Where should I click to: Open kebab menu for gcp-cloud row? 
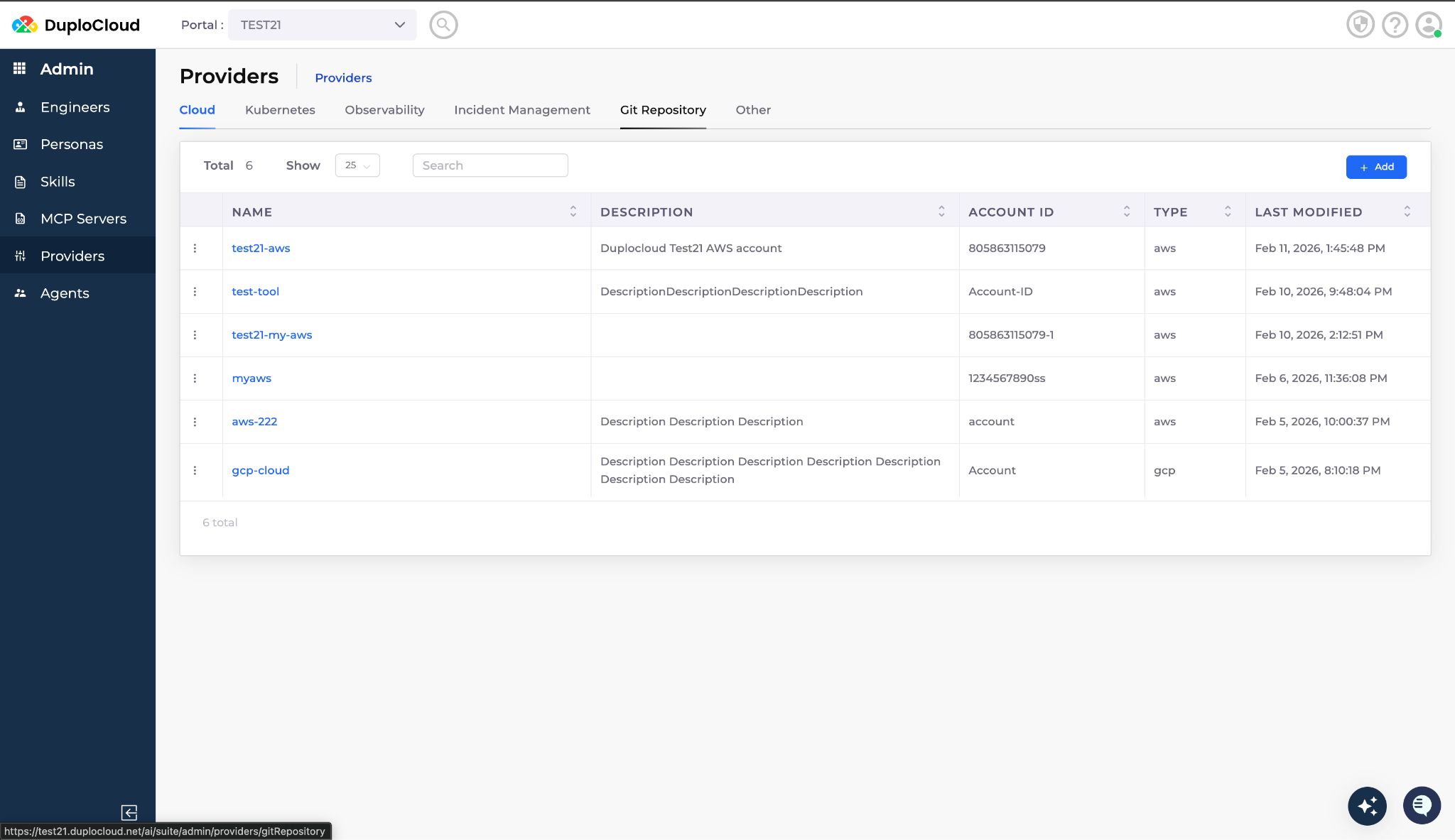[x=195, y=471]
